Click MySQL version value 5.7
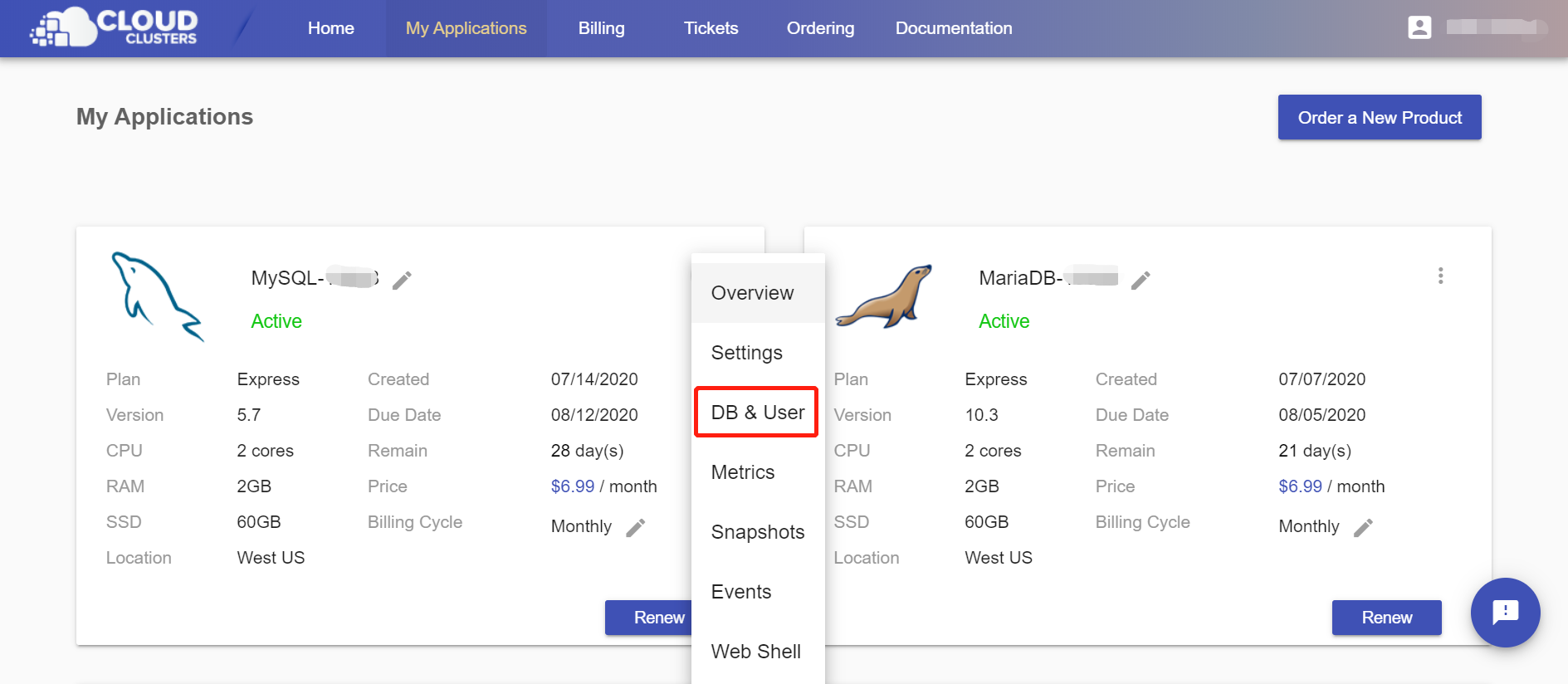 [249, 415]
